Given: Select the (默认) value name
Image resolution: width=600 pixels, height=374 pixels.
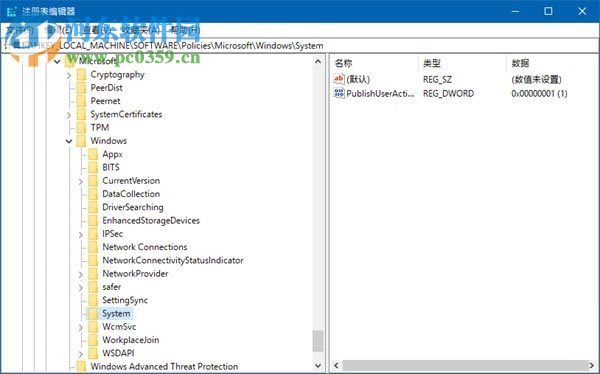Looking at the screenshot, I should pyautogui.click(x=358, y=80).
